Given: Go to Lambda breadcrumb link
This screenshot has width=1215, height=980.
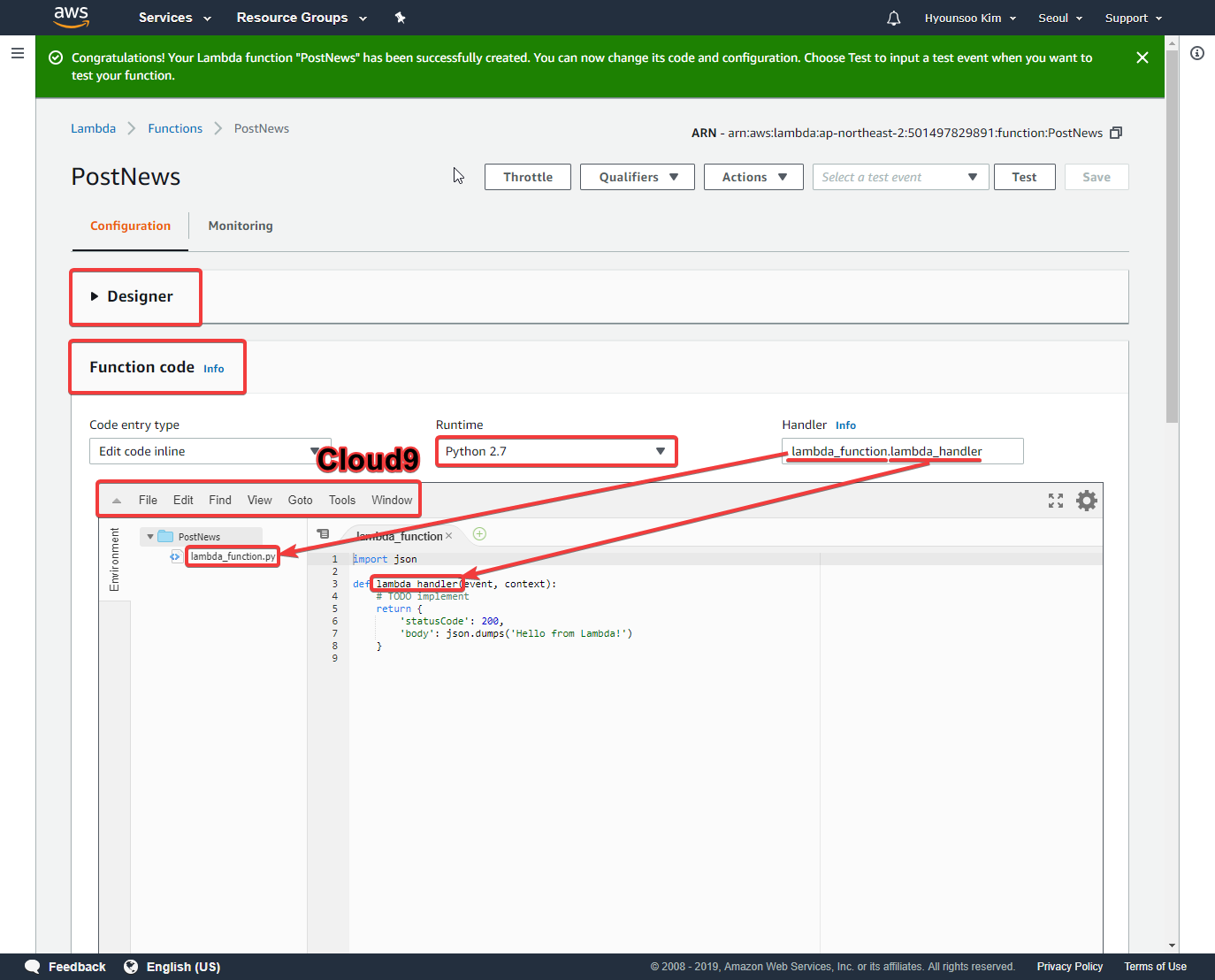Looking at the screenshot, I should click(93, 128).
